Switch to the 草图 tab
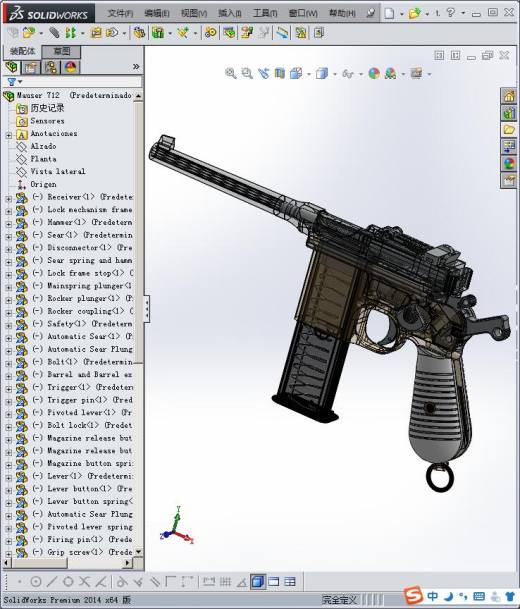520x609 pixels. pyautogui.click(x=62, y=51)
